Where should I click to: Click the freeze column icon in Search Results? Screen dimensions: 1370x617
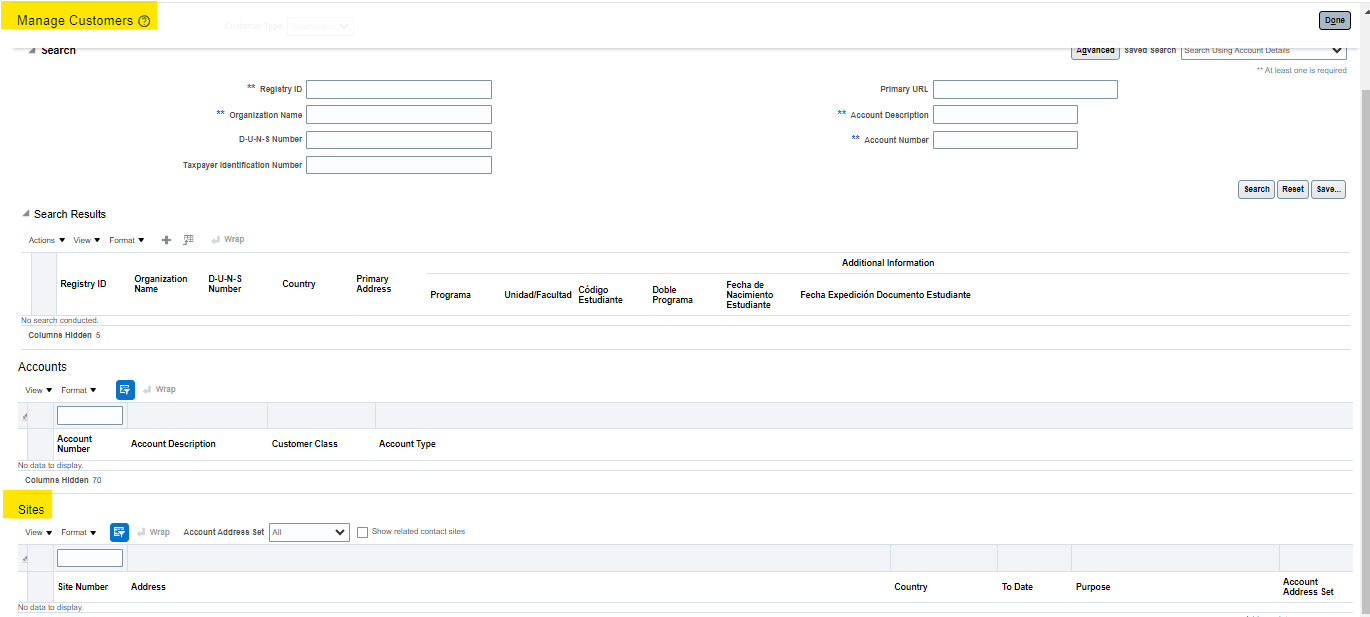point(188,240)
